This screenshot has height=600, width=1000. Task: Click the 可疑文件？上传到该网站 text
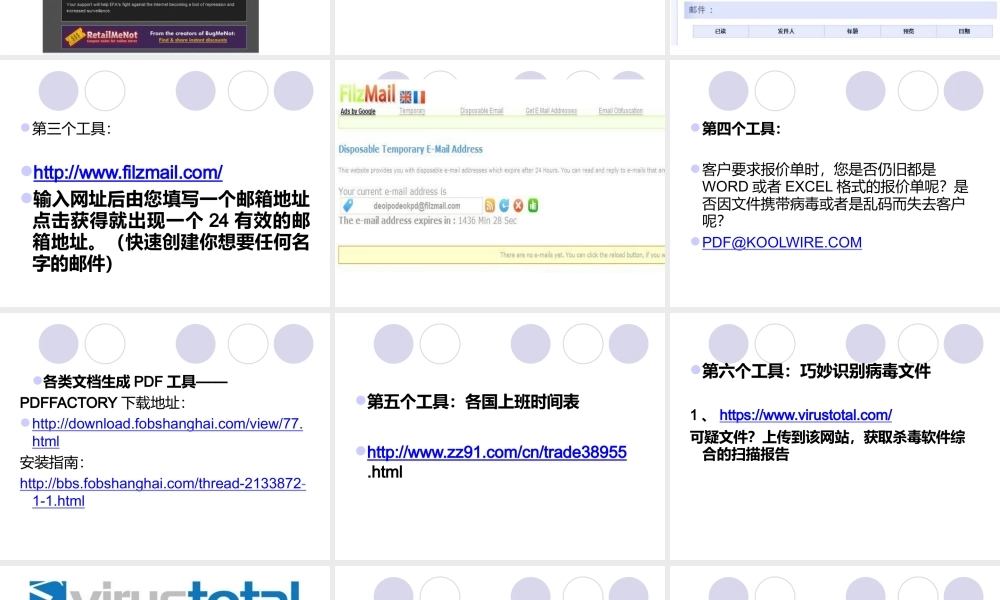pos(827,446)
